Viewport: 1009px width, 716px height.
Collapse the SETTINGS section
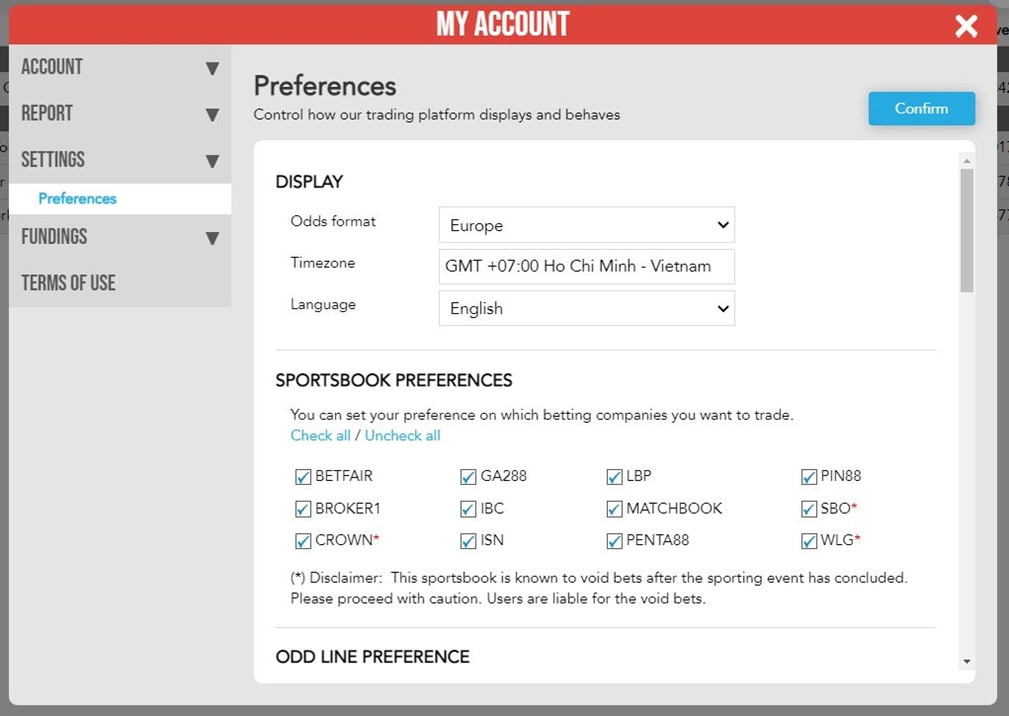point(120,159)
